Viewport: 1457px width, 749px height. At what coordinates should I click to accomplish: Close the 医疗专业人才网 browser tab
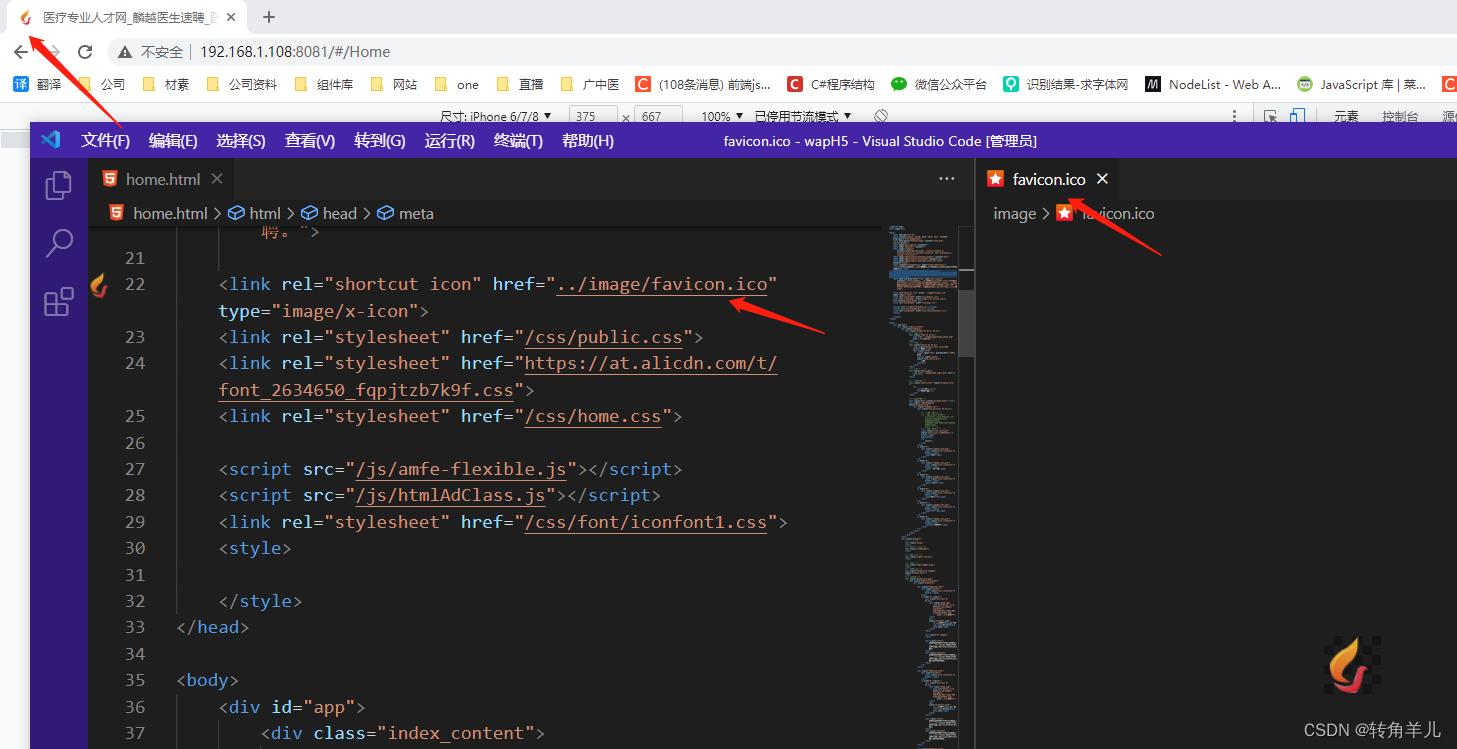(x=233, y=18)
